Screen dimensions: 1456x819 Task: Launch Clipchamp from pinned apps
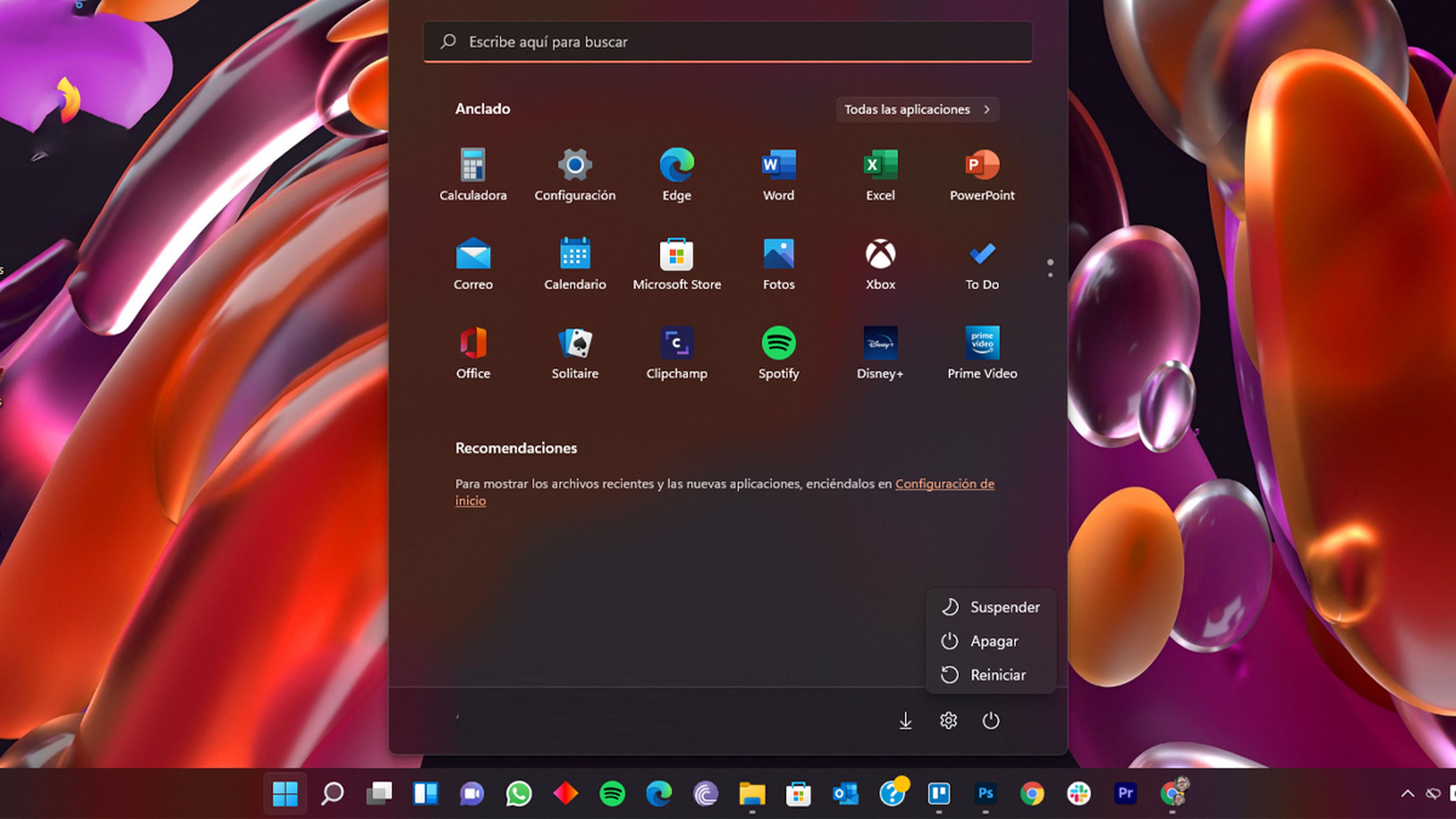(676, 343)
